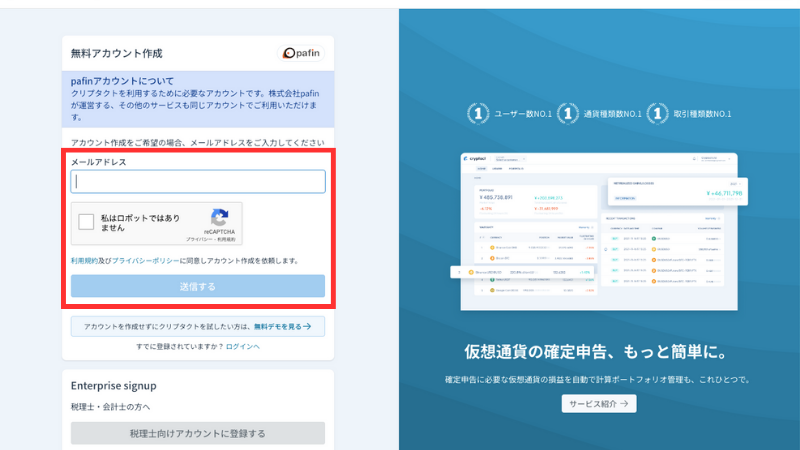Screen dimensions: 800x450
Task: Click the currency types No.1 laurel badge
Action: (568, 113)
